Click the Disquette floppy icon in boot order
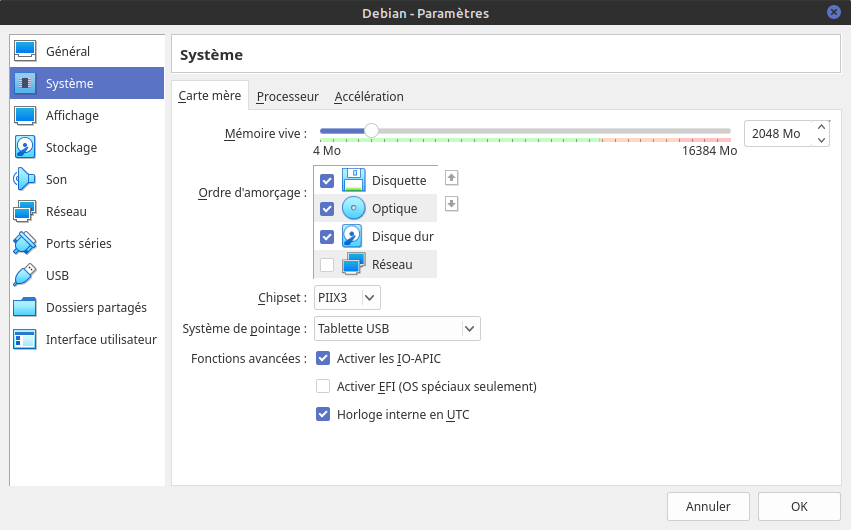The height and width of the screenshot is (530, 851). coord(353,180)
